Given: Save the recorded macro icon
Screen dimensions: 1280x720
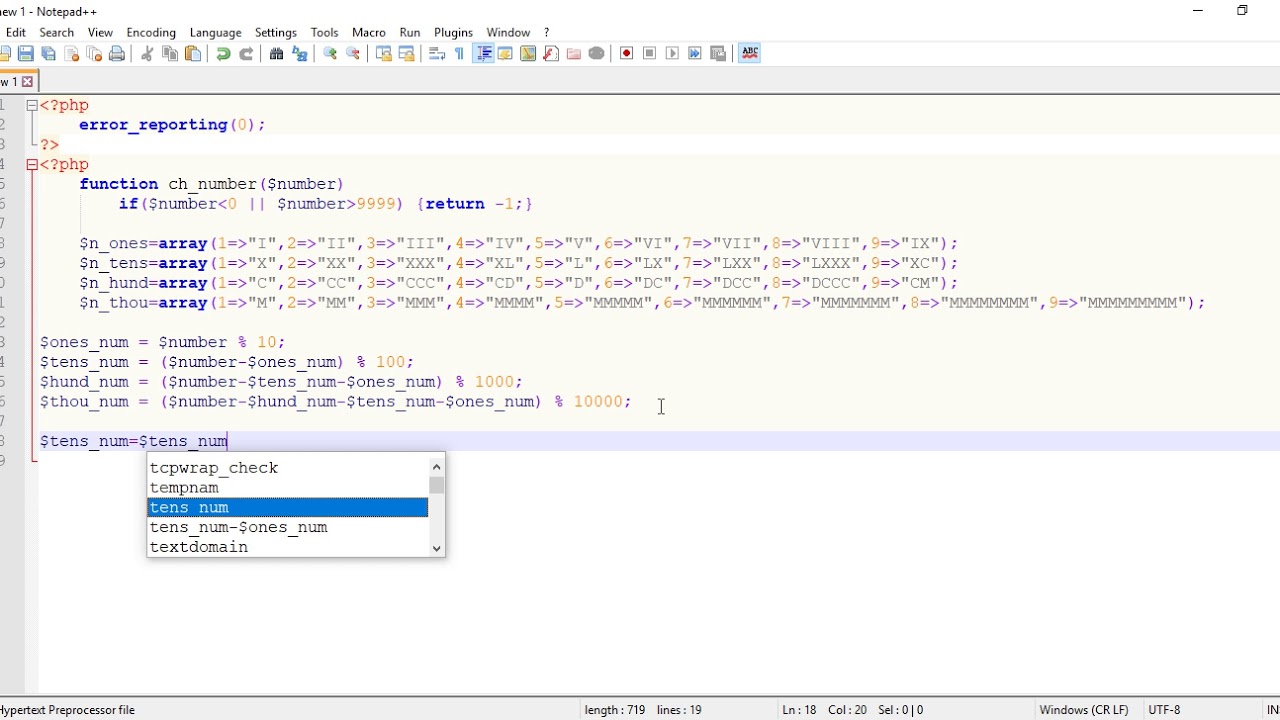Looking at the screenshot, I should [x=718, y=53].
